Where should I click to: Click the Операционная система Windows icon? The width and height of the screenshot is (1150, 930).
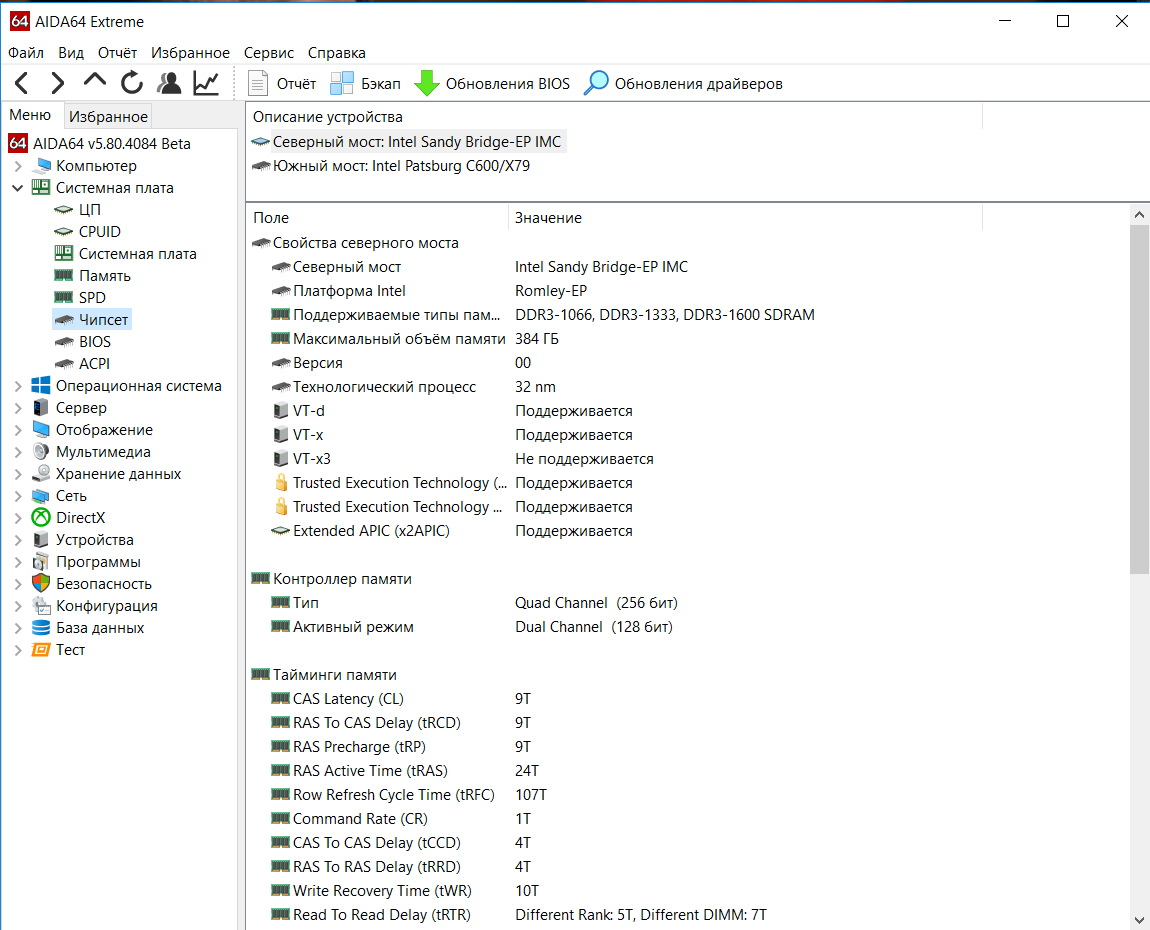click(41, 386)
